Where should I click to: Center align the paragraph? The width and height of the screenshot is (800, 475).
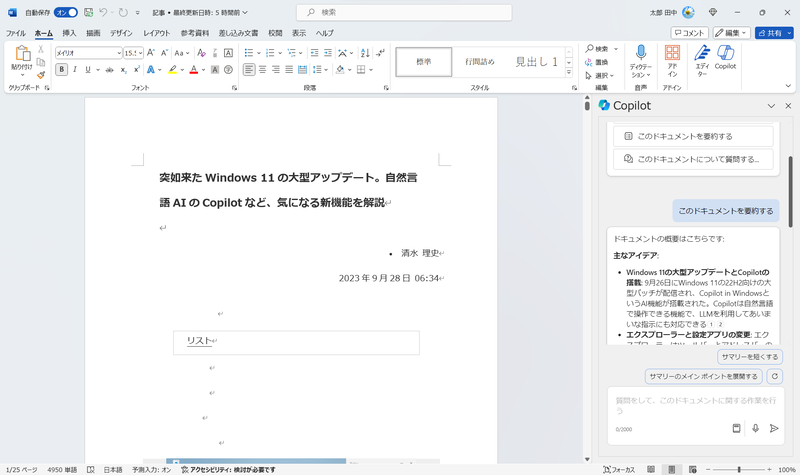point(262,69)
